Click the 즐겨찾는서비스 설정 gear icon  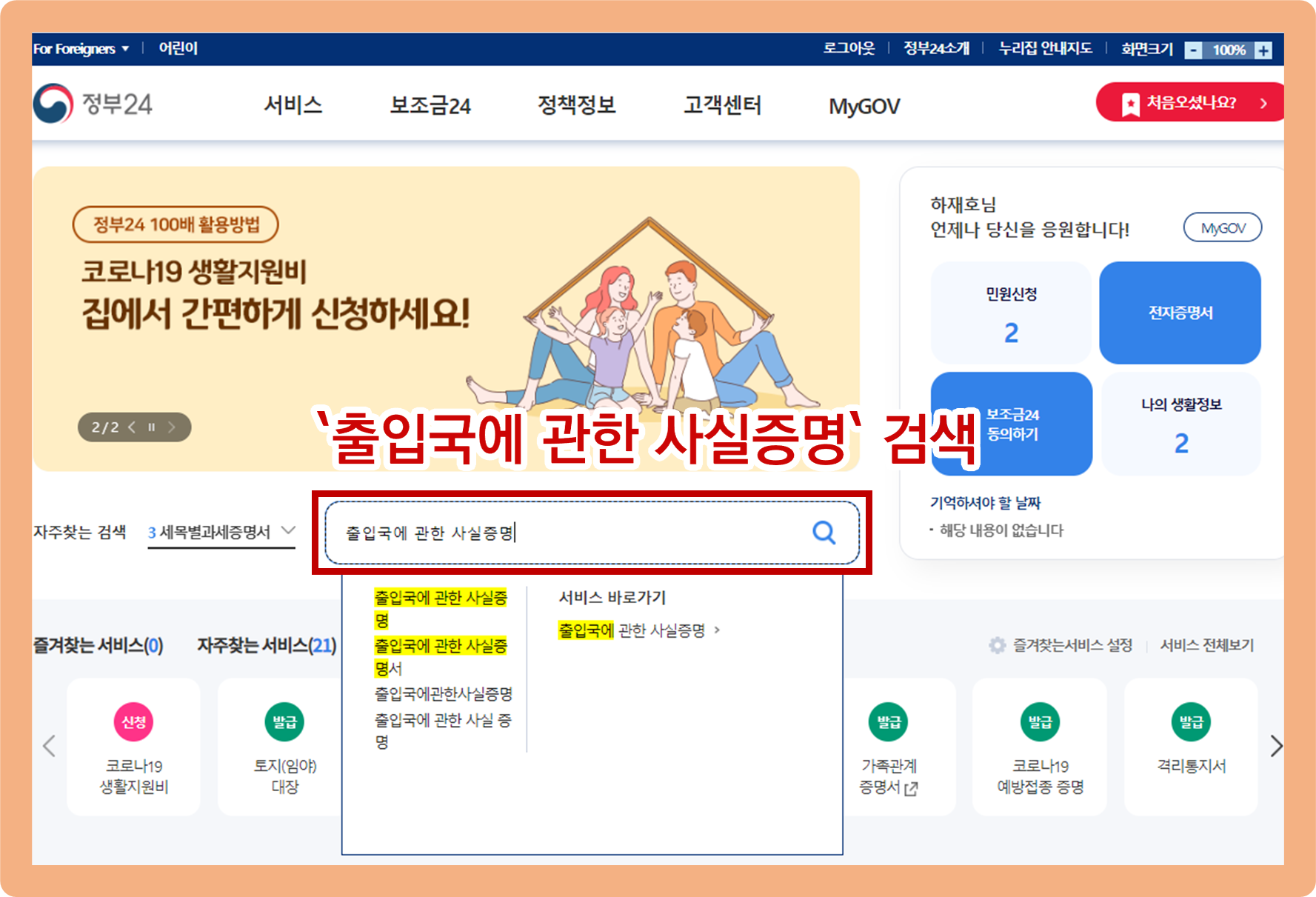[x=997, y=645]
